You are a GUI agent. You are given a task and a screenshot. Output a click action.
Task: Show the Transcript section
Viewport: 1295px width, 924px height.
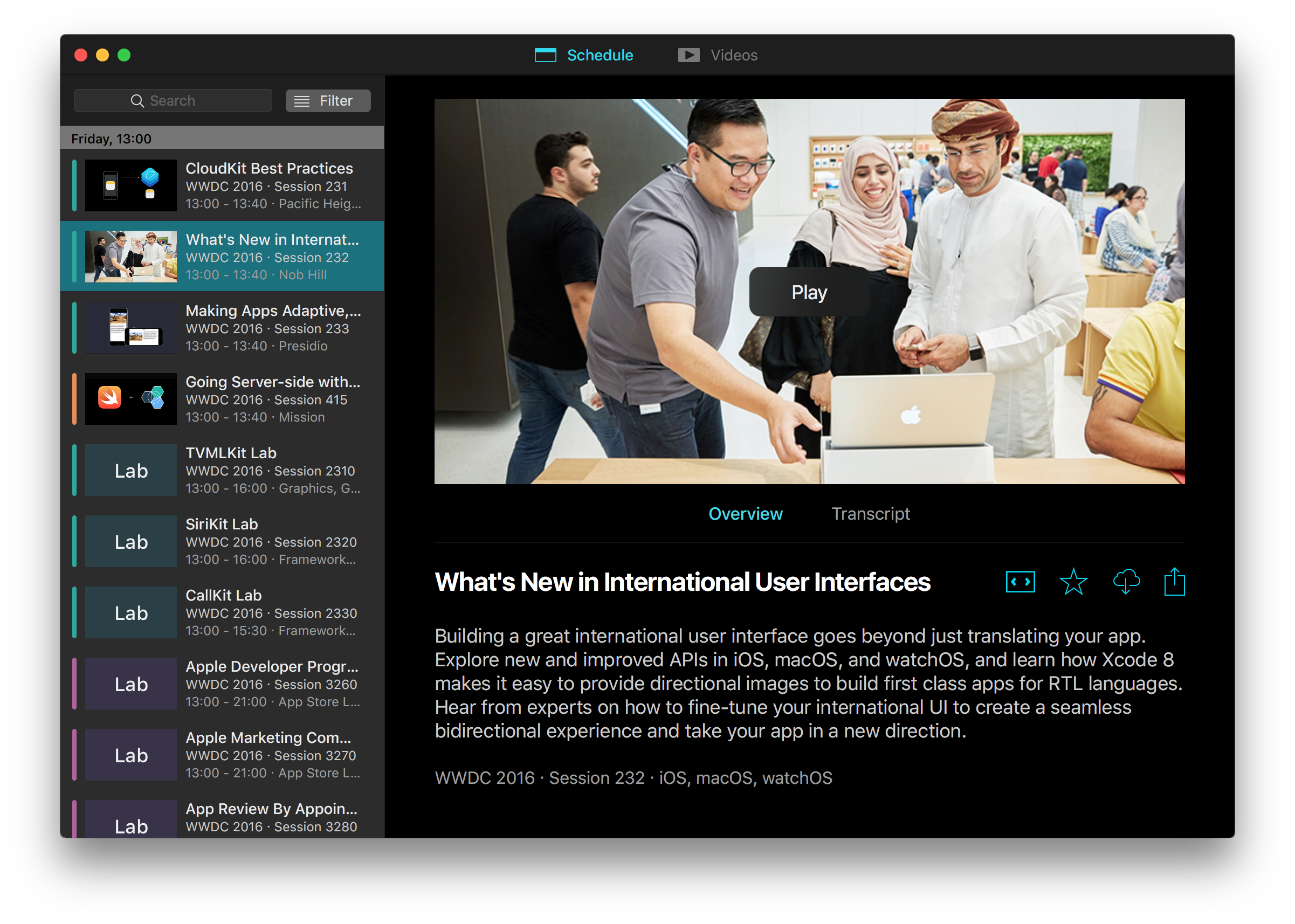[x=870, y=514]
